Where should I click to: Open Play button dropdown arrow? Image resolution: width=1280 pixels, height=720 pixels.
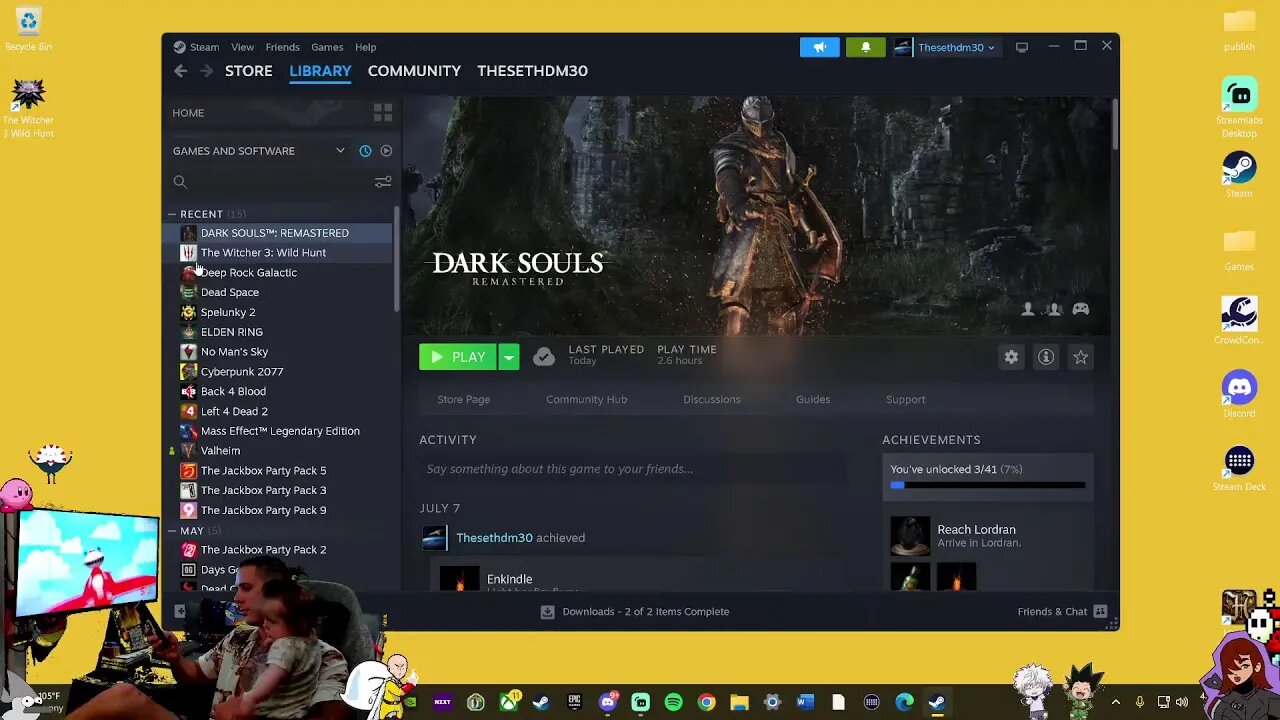(509, 357)
